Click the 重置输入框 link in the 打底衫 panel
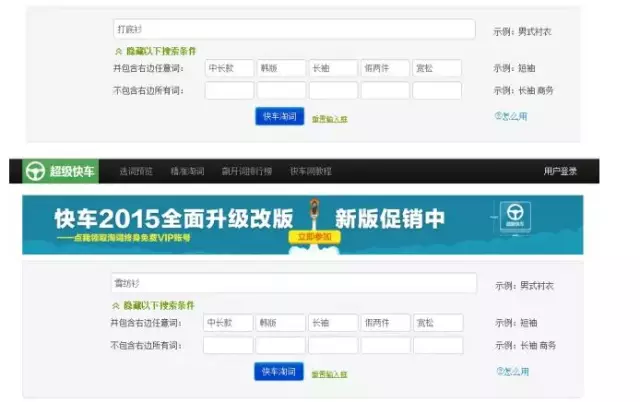This screenshot has height=402, width=640. click(x=330, y=119)
